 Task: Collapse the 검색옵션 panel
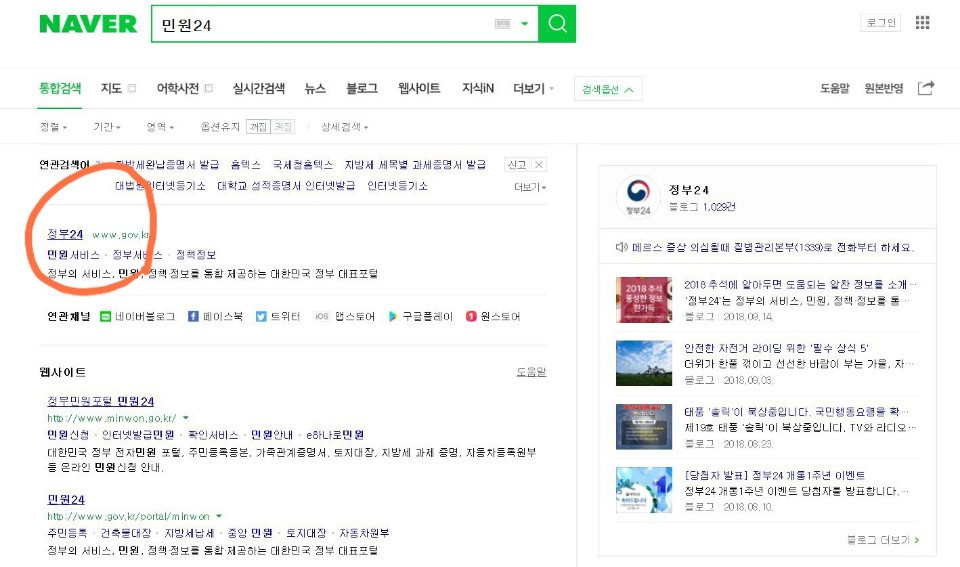(608, 89)
